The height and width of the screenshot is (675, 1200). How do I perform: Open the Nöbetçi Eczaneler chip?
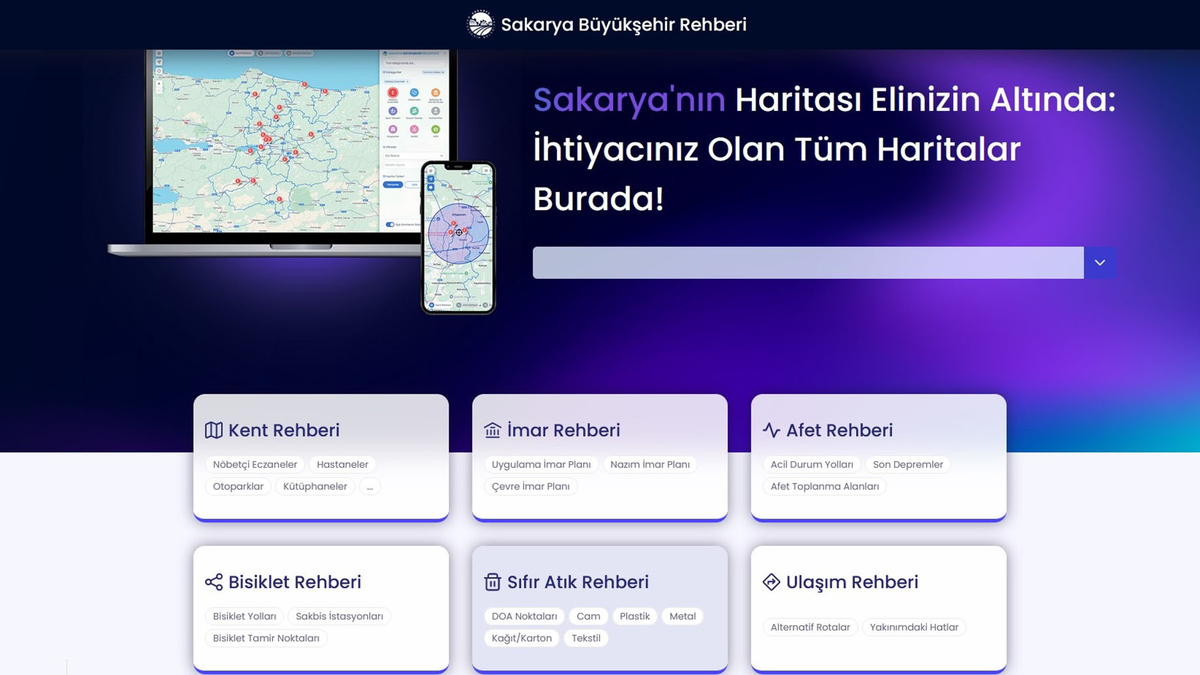(x=254, y=464)
